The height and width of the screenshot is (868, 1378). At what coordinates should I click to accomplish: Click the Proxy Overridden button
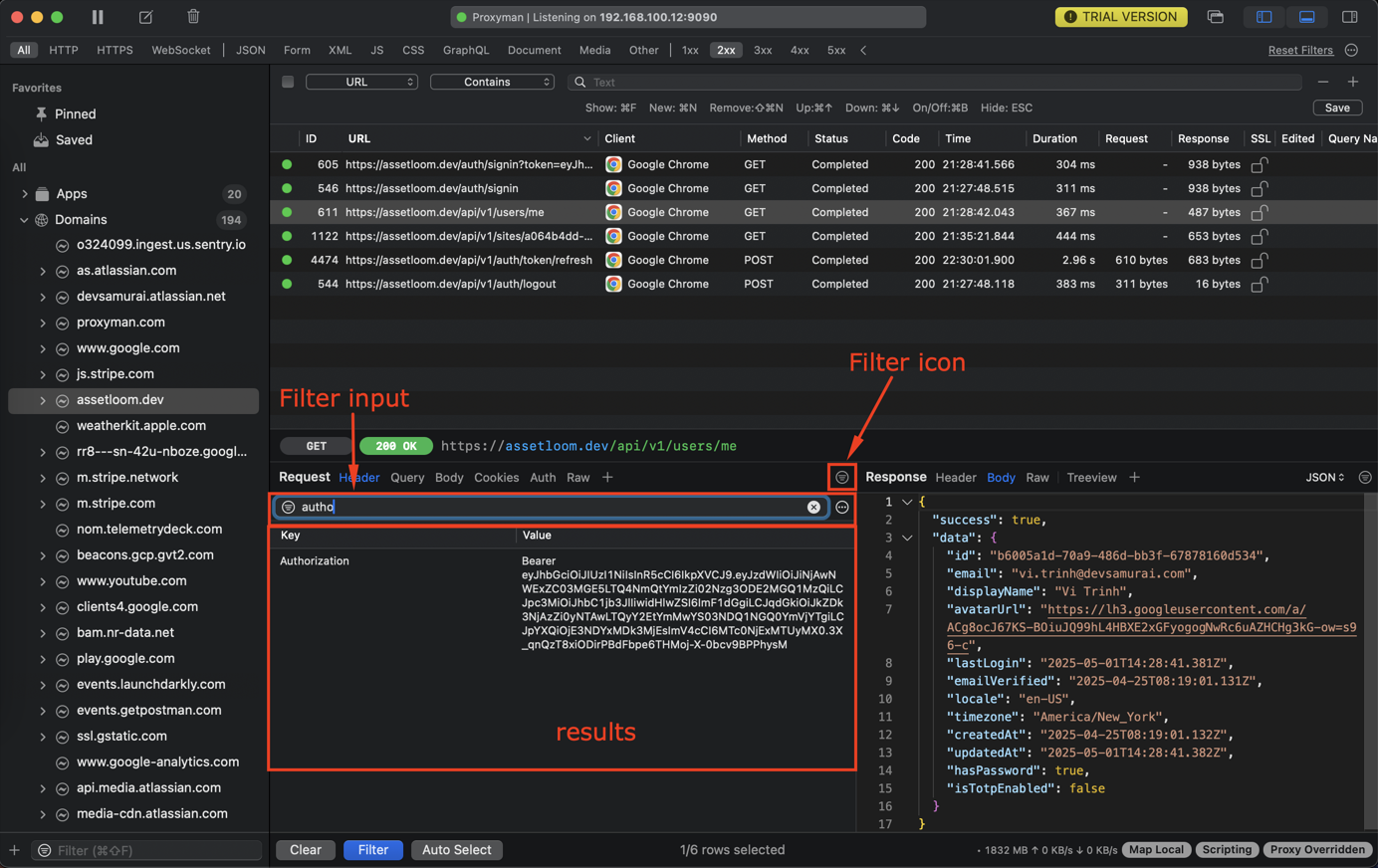tap(1317, 850)
